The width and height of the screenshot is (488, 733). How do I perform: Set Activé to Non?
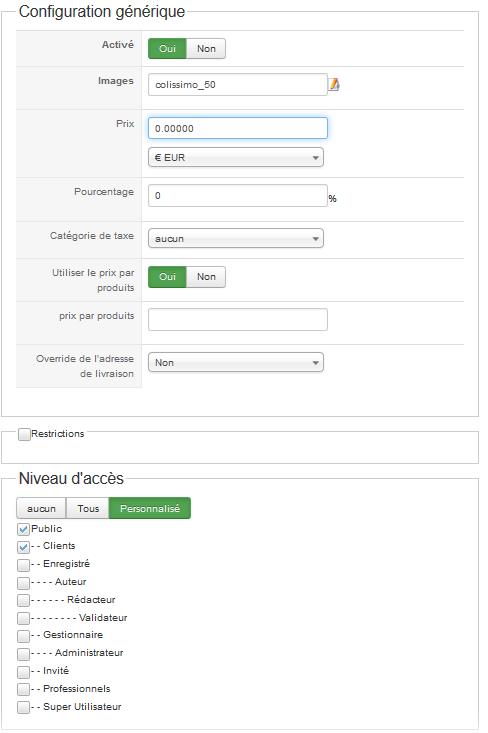(x=206, y=49)
